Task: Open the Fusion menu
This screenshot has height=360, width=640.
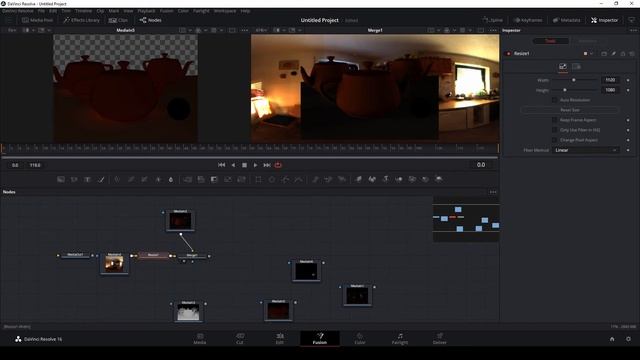Action: point(167,11)
